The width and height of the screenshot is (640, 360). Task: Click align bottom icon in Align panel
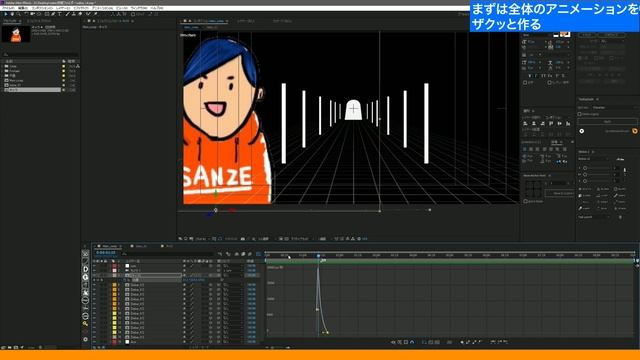tap(568, 123)
